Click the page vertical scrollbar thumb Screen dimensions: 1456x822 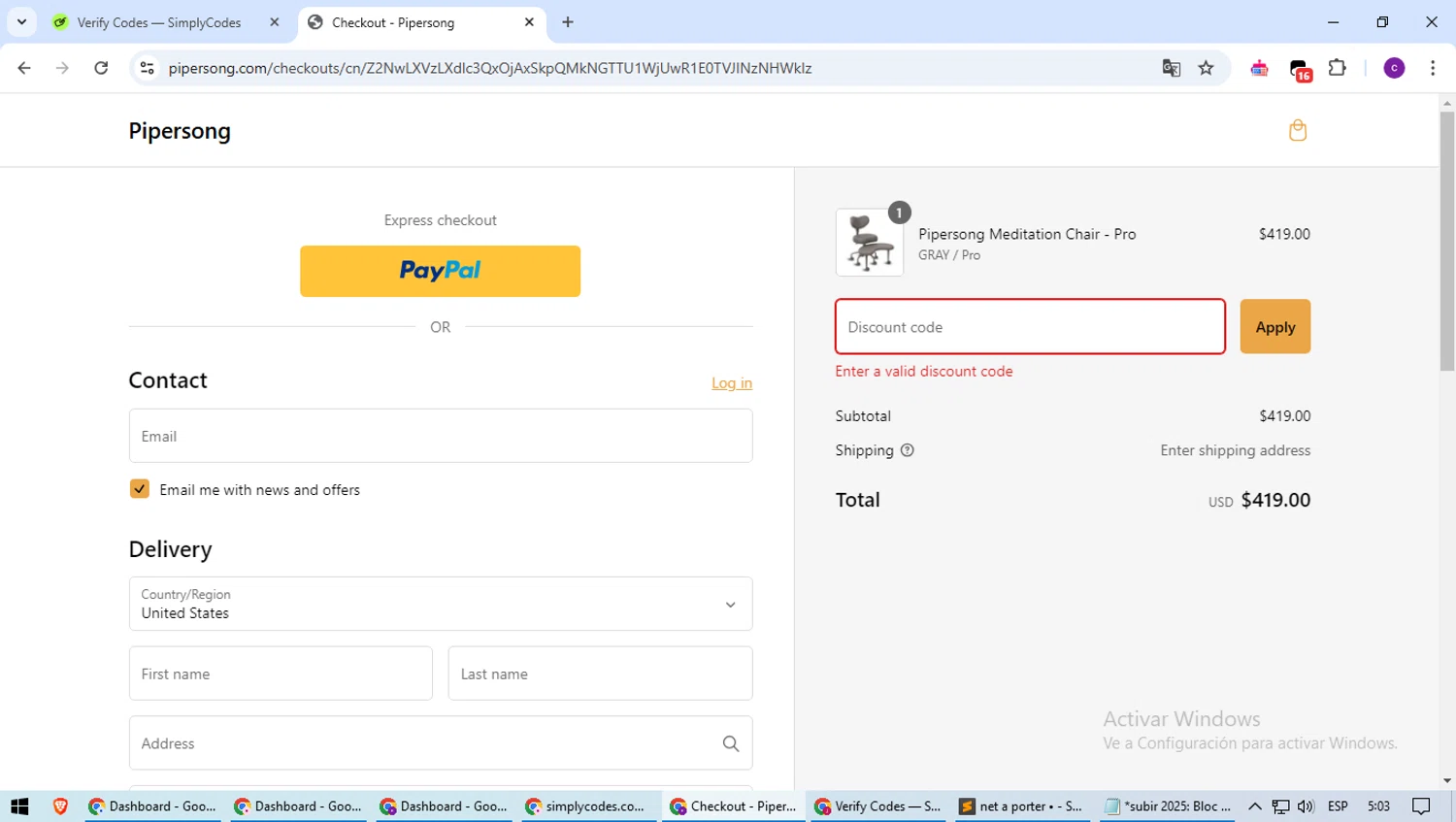(1447, 241)
